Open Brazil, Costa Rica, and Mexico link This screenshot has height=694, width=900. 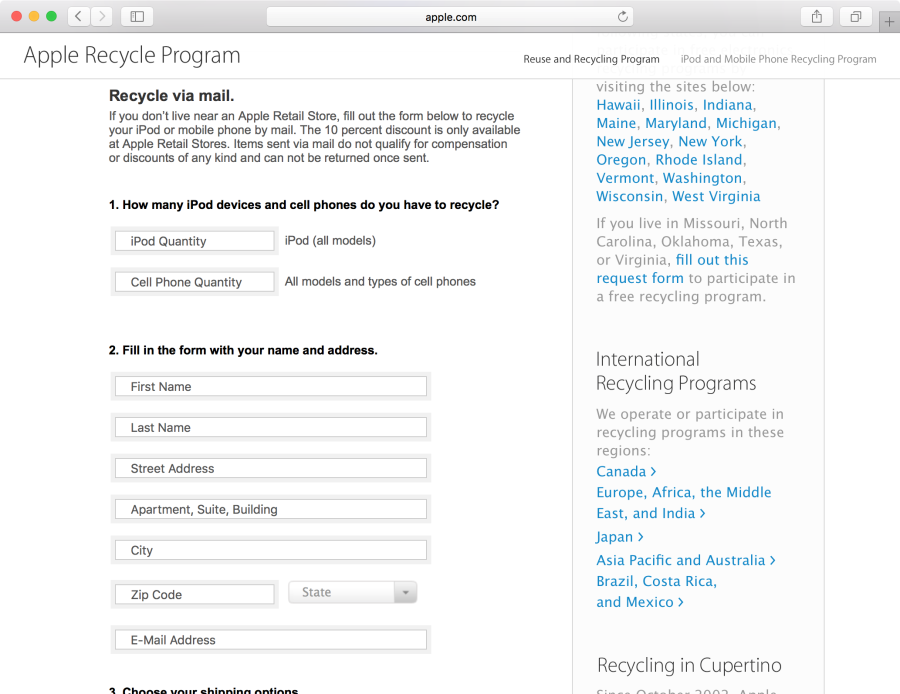click(656, 591)
